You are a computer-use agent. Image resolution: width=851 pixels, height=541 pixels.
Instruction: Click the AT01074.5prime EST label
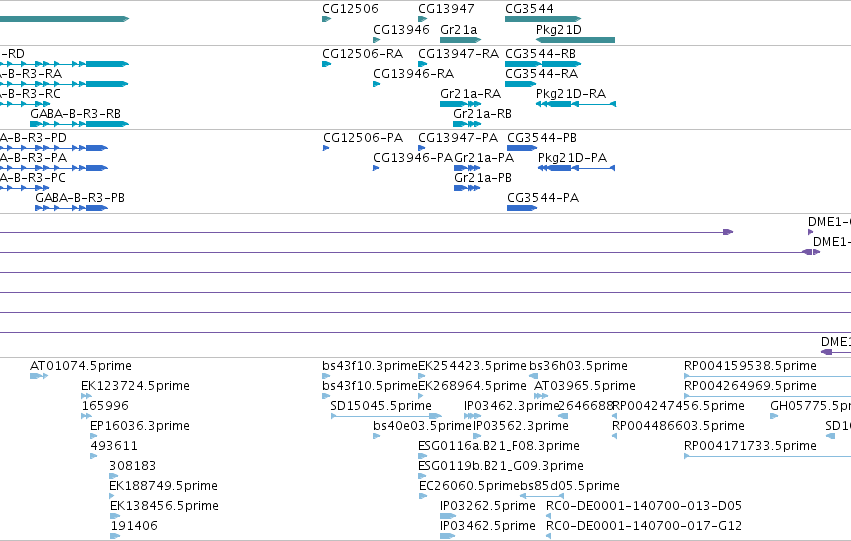click(81, 366)
